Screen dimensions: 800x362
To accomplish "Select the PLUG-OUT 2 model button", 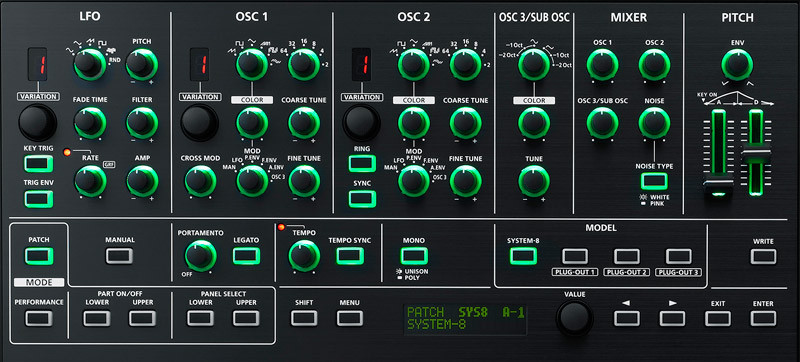I will pyautogui.click(x=627, y=256).
